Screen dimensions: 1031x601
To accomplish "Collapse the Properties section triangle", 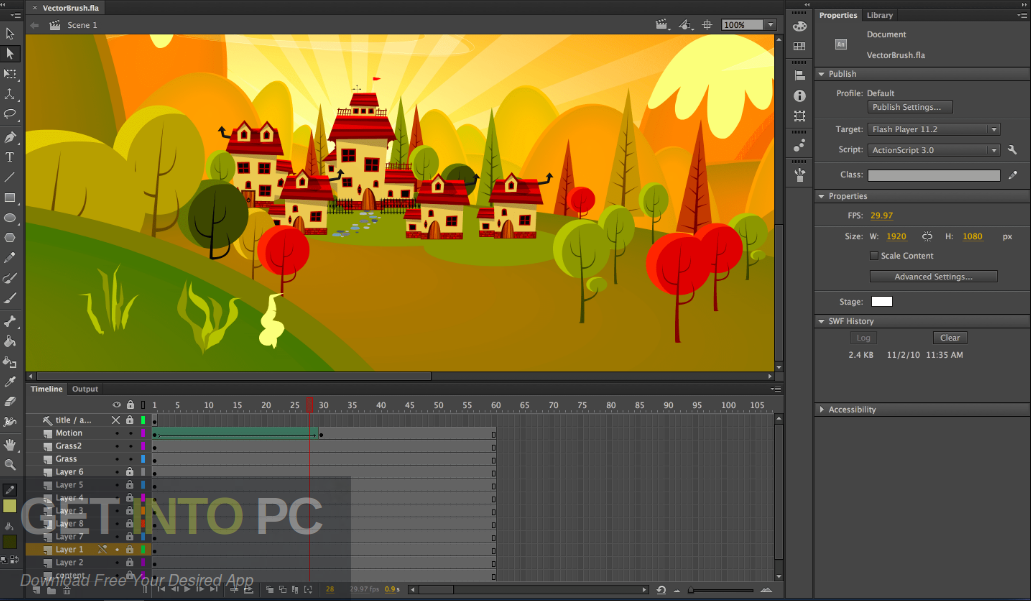I will [821, 197].
